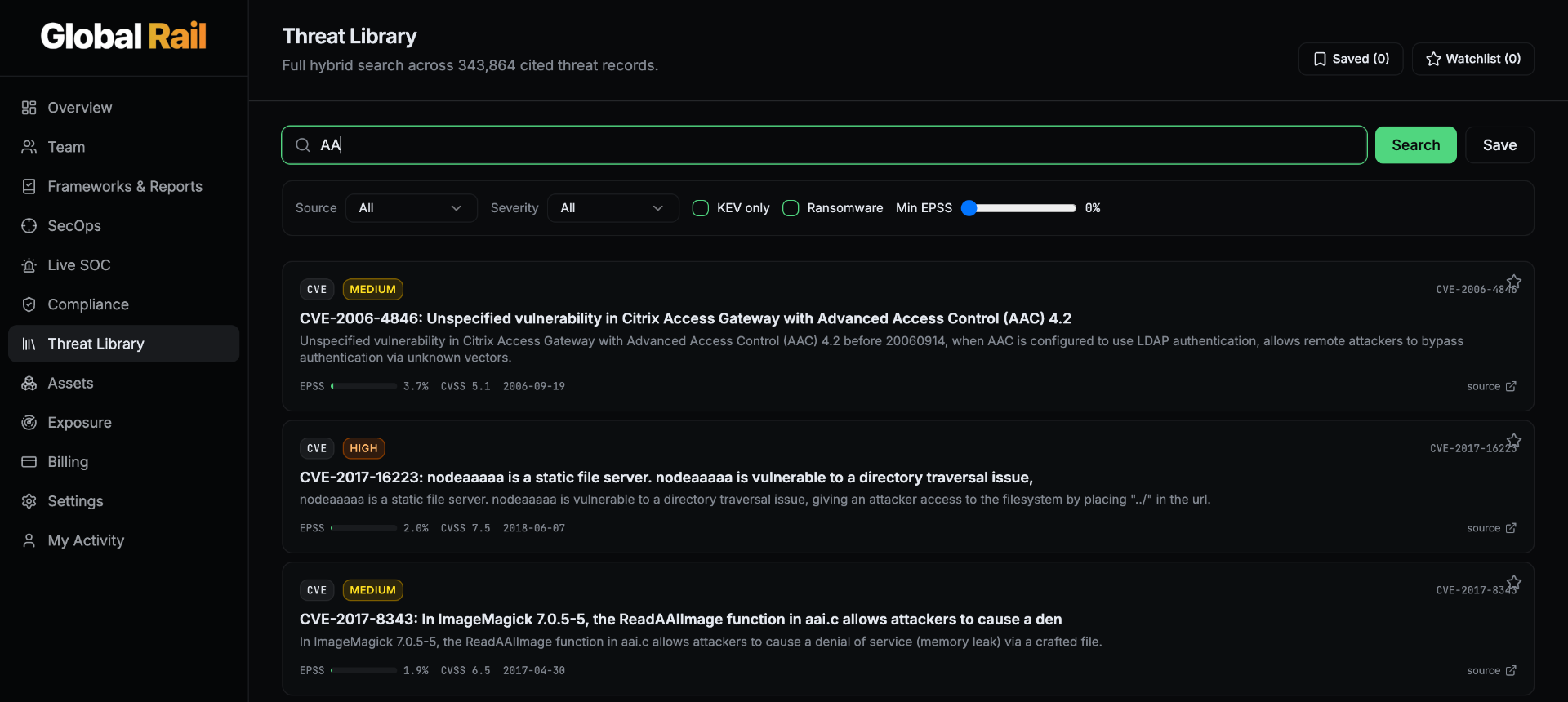This screenshot has width=1568, height=702.
Task: Click external link icon for CVE-2006-4846 source
Action: 1511,386
